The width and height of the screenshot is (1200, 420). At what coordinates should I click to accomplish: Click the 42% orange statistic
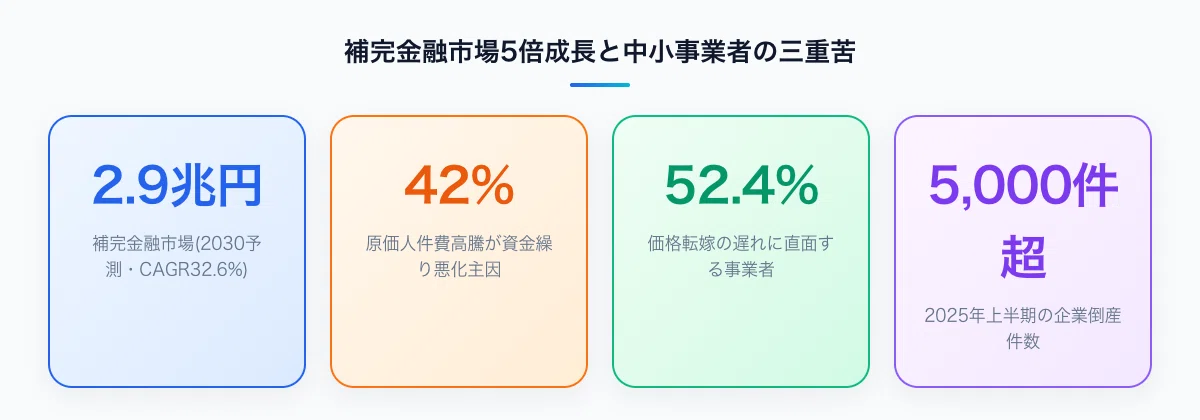(x=459, y=183)
